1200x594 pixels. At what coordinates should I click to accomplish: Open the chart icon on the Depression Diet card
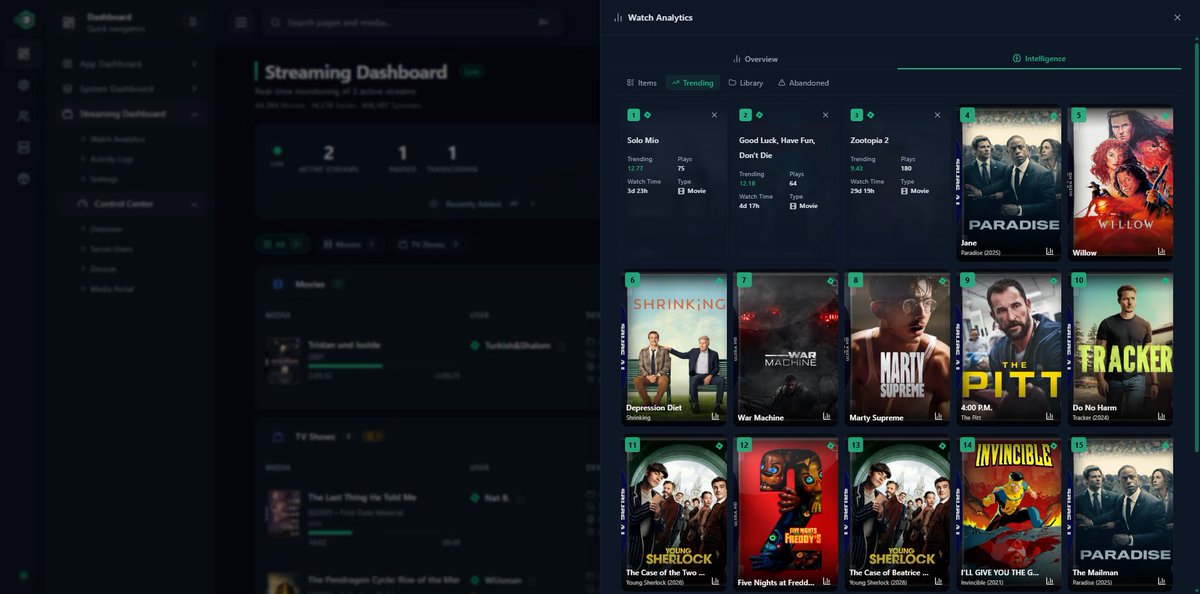point(716,416)
